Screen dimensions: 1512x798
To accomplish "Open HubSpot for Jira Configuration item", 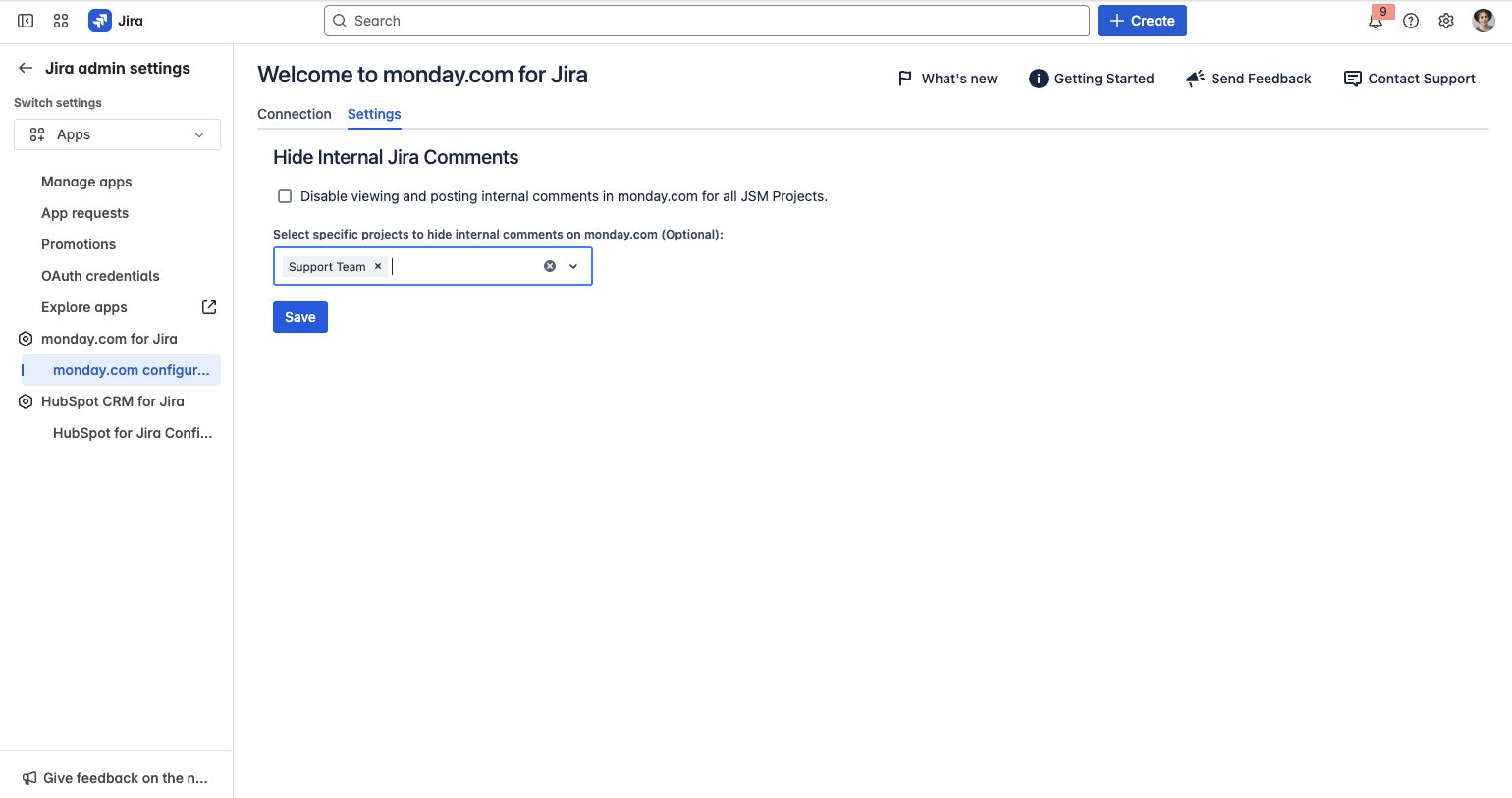I will click(133, 433).
